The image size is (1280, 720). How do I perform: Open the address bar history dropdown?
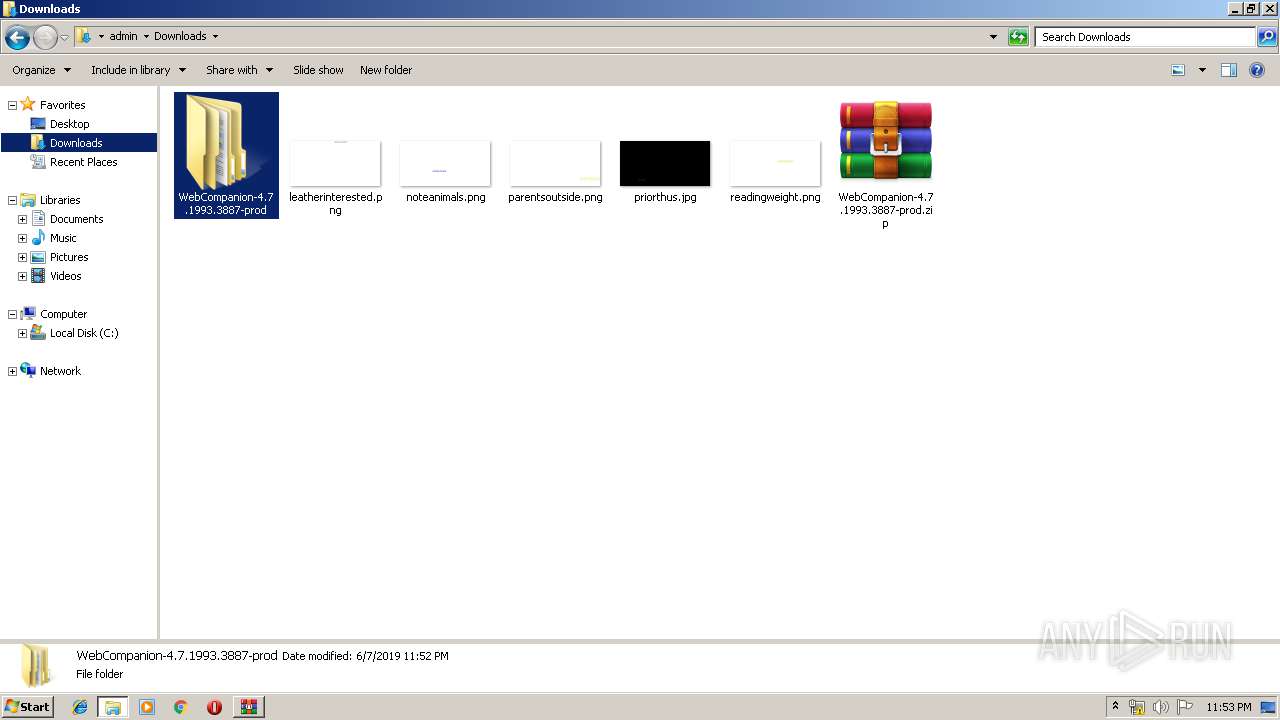coord(993,37)
